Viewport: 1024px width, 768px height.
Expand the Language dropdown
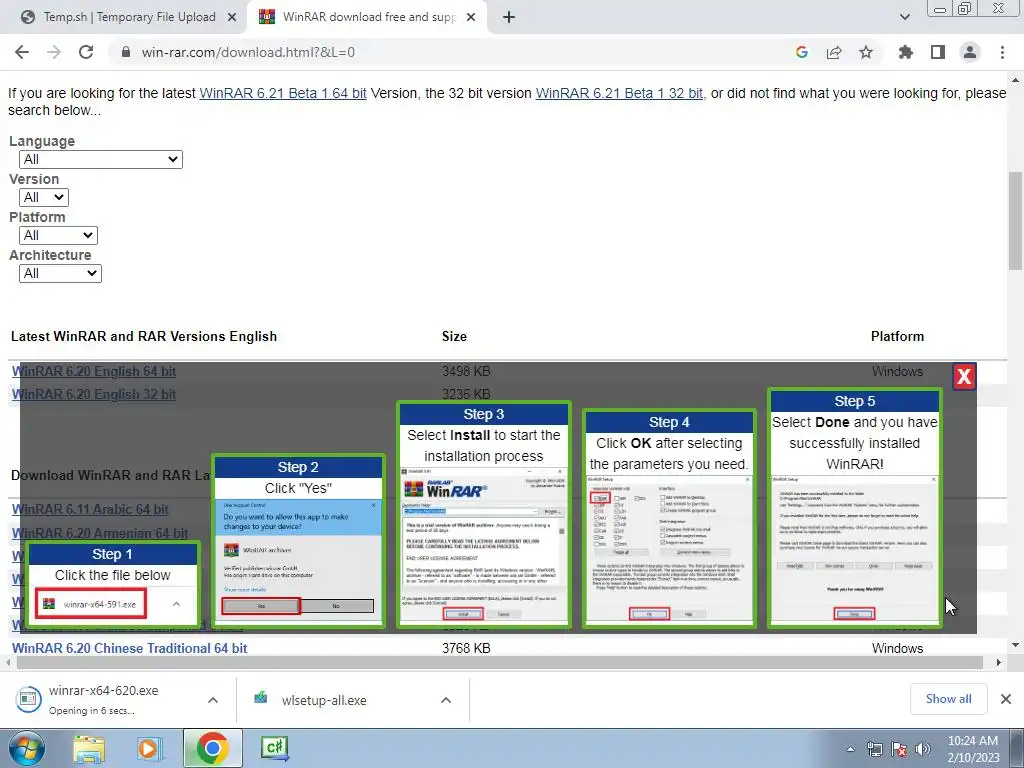tap(101, 159)
